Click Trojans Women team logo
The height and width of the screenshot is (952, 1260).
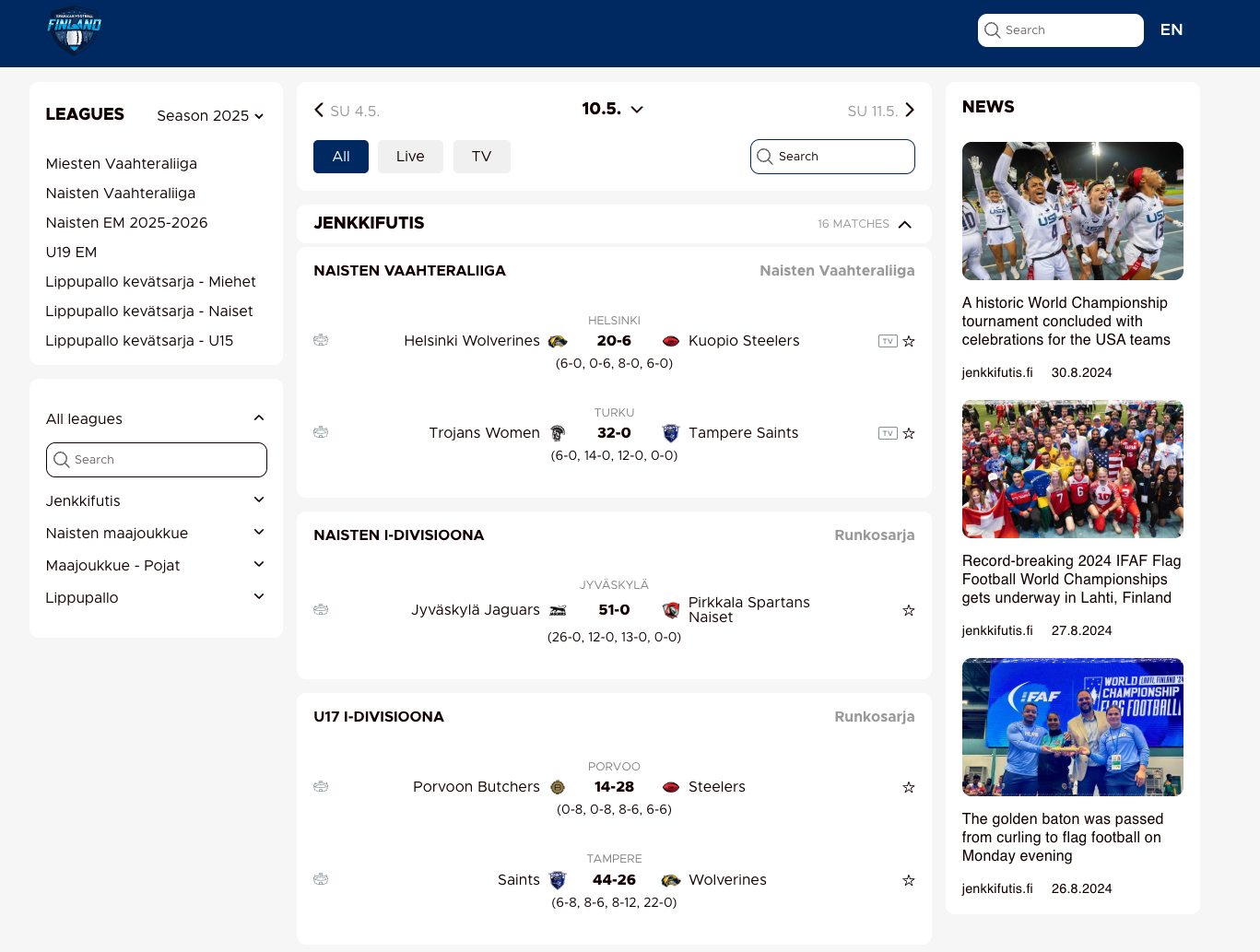point(558,433)
